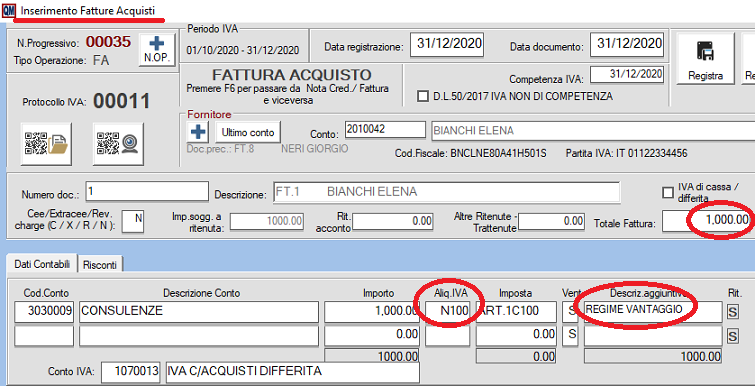Click the Data documento field
The image size is (755, 386).
point(627,44)
